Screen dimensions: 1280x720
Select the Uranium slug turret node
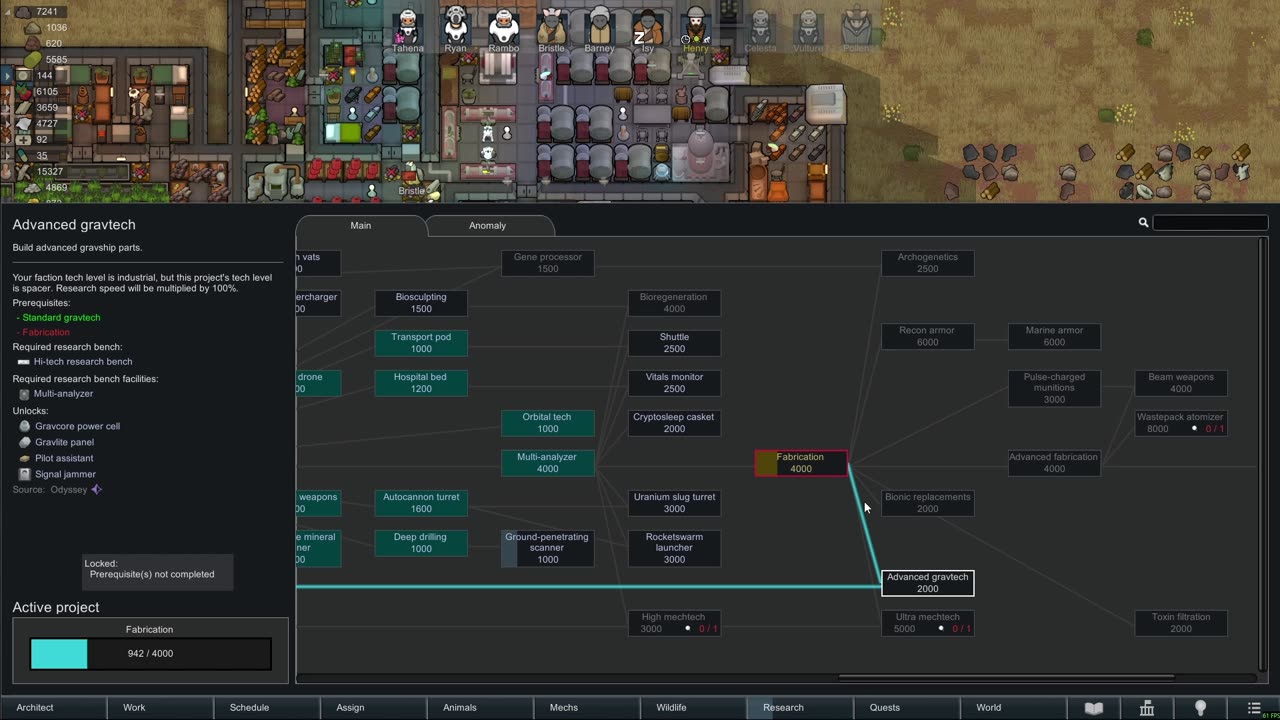(674, 503)
